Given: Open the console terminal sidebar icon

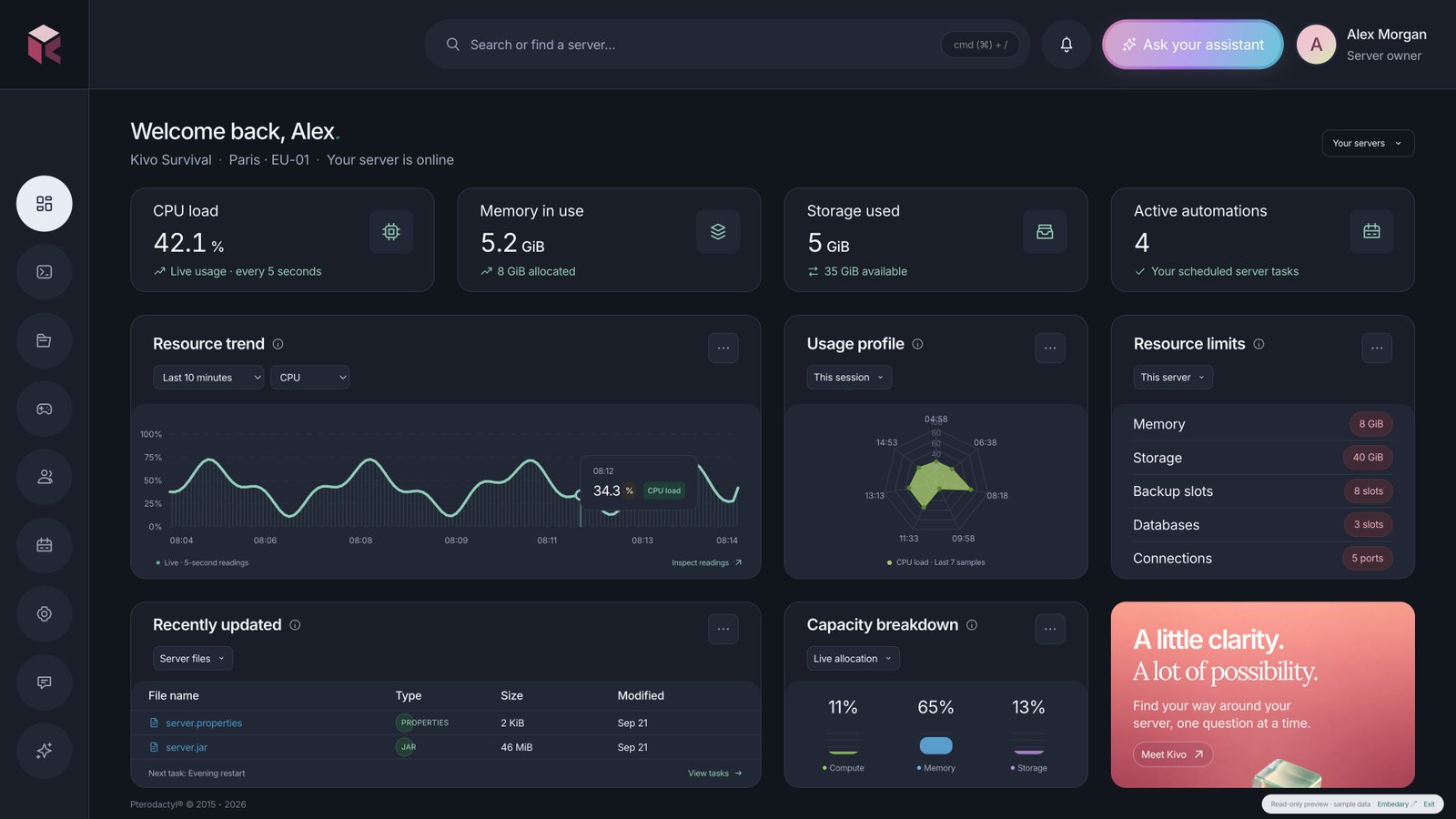Looking at the screenshot, I should pyautogui.click(x=44, y=272).
